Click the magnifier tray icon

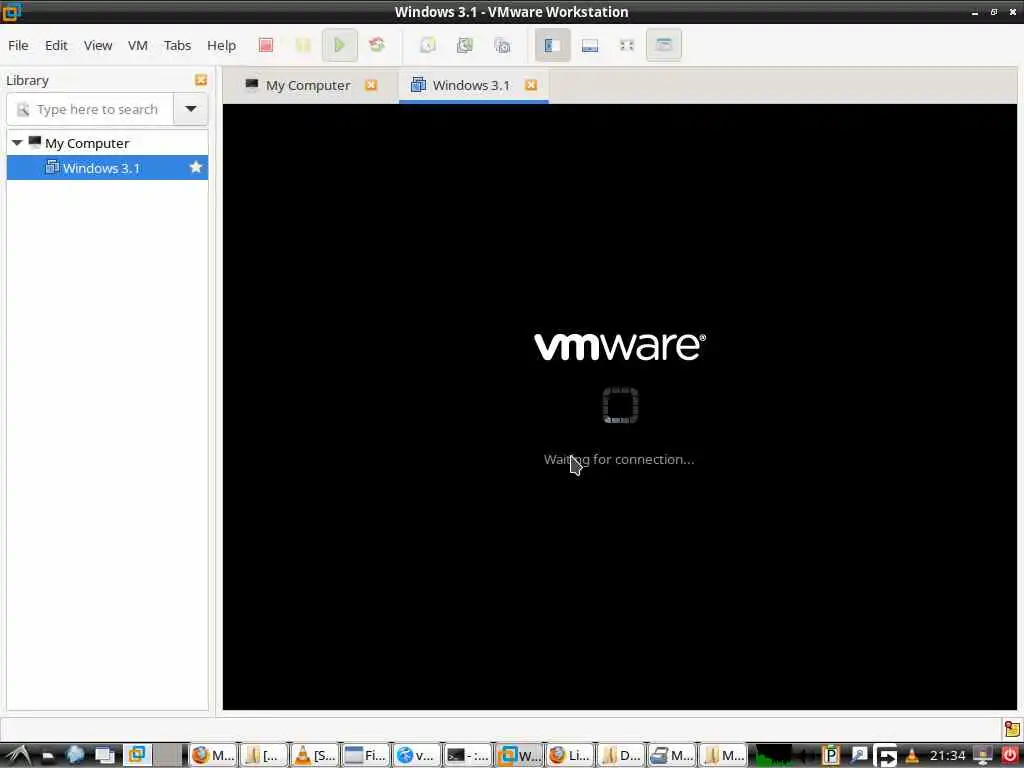[859, 756]
